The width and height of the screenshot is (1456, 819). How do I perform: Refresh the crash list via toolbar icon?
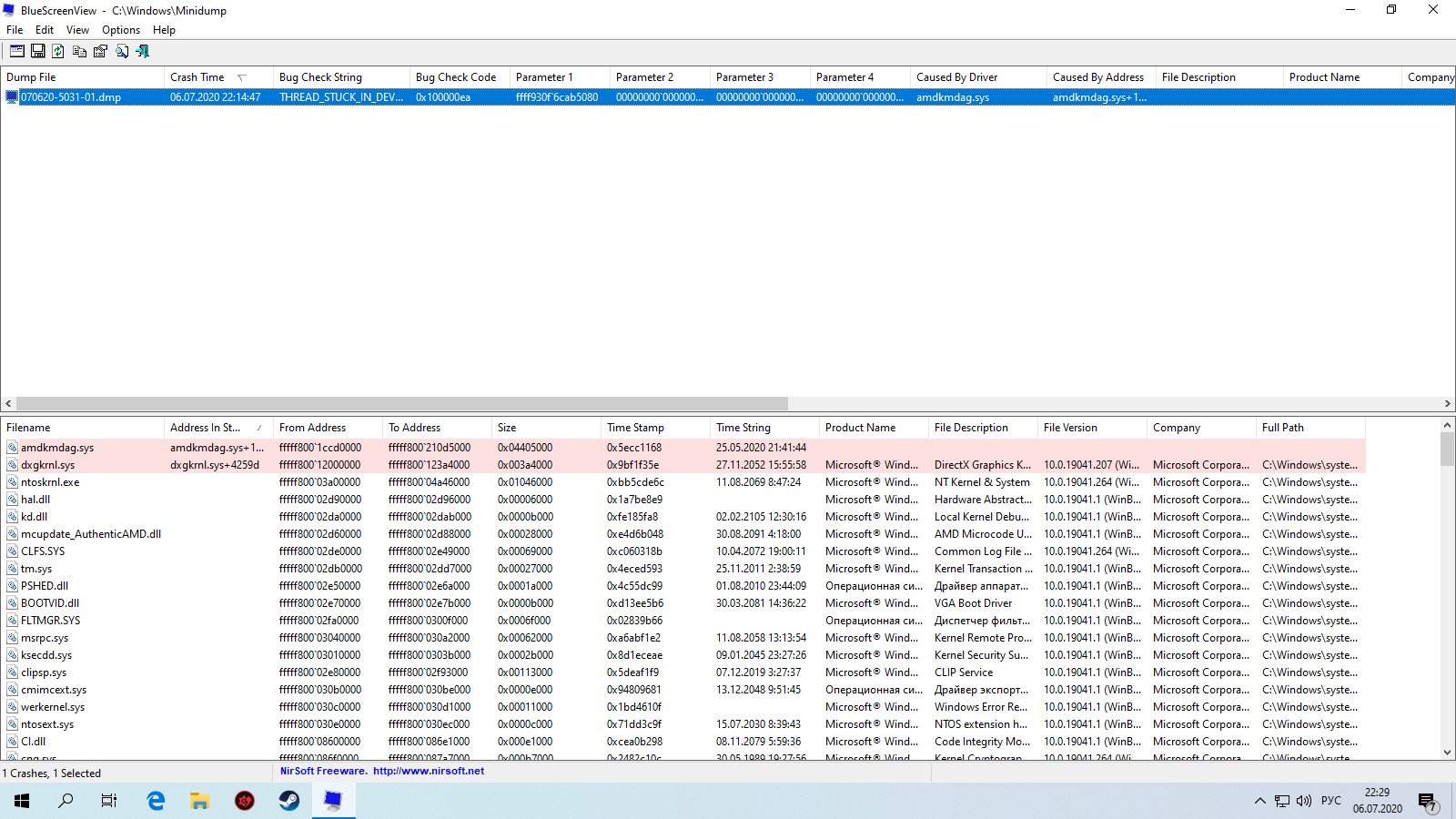tap(58, 51)
